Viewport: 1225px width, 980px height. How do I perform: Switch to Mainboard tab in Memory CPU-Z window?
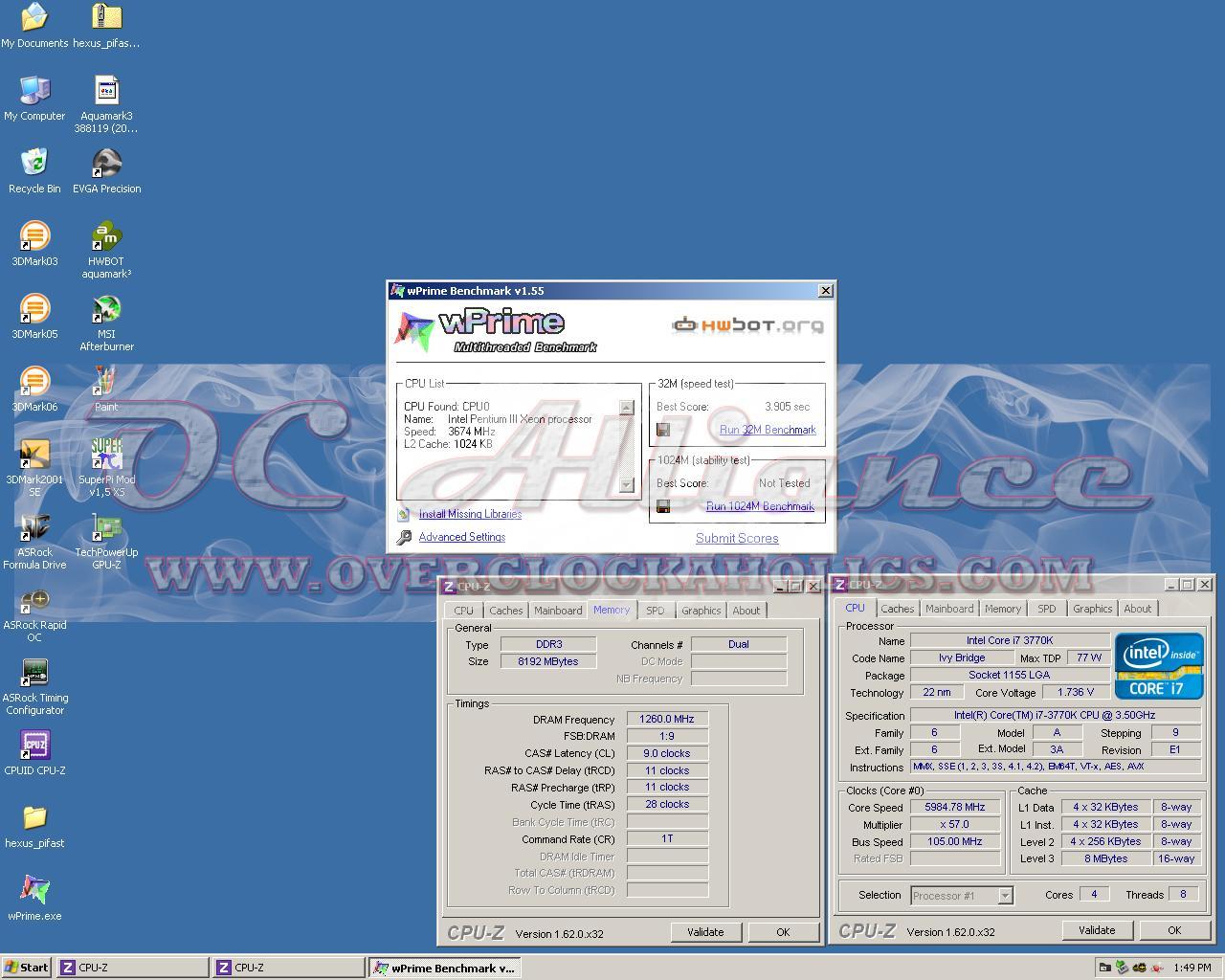pyautogui.click(x=558, y=611)
